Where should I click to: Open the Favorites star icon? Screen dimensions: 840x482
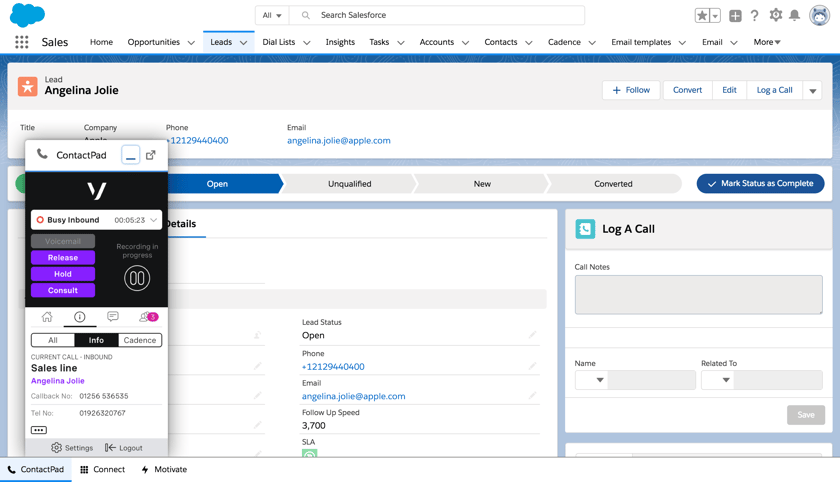(x=702, y=16)
